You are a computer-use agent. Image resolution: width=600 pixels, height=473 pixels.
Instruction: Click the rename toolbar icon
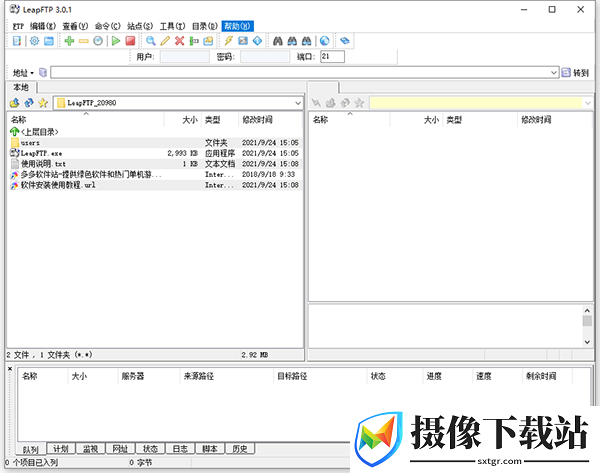[194, 41]
